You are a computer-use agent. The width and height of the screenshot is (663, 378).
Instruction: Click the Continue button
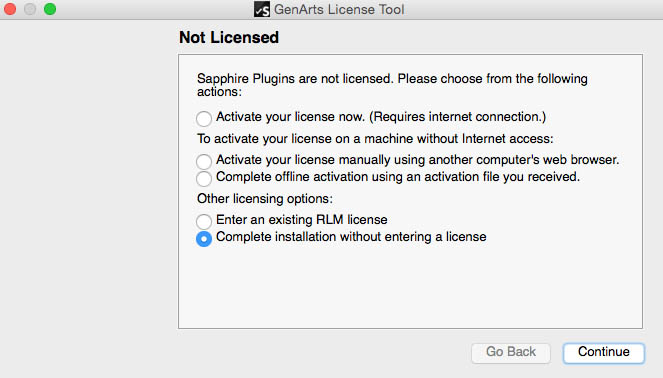click(603, 352)
